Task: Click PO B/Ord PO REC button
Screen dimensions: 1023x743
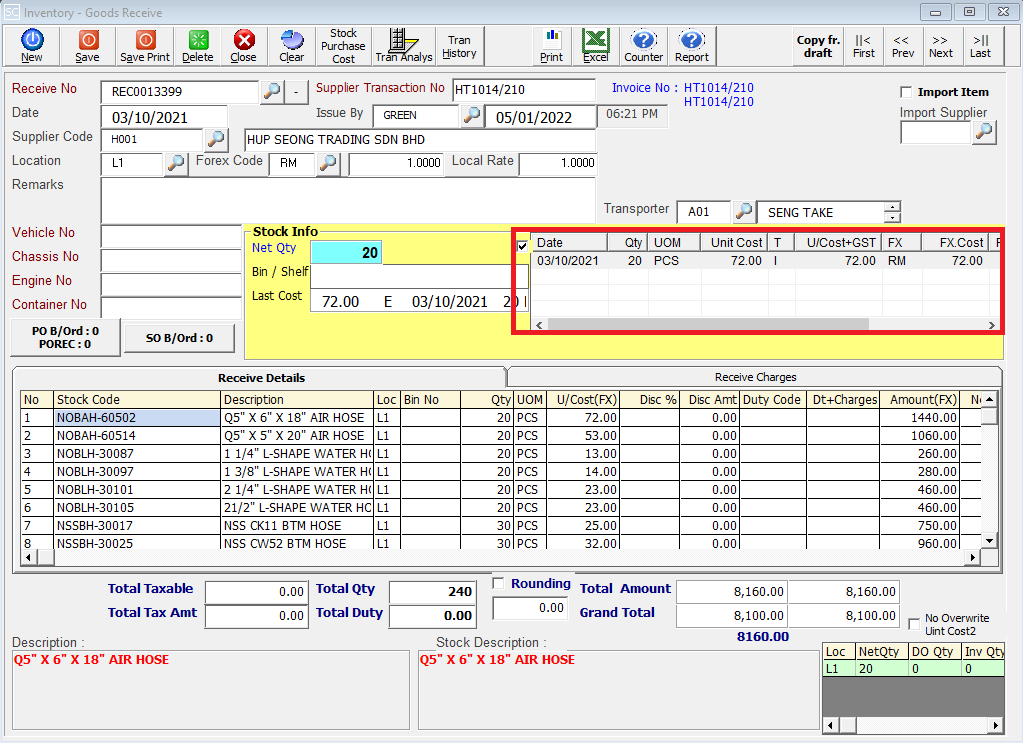Action: coord(65,337)
